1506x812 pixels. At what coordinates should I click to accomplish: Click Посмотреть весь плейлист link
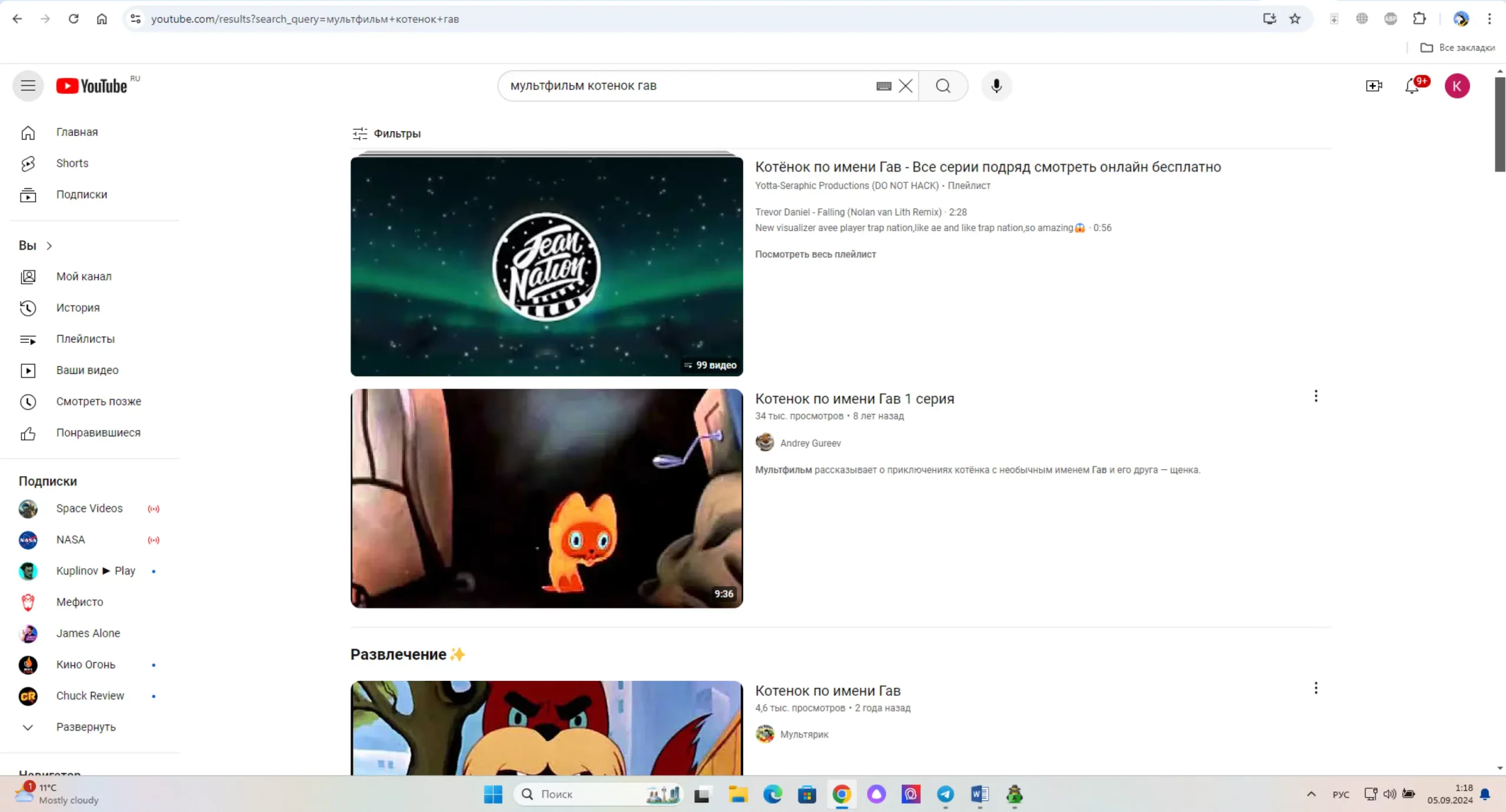click(x=815, y=254)
